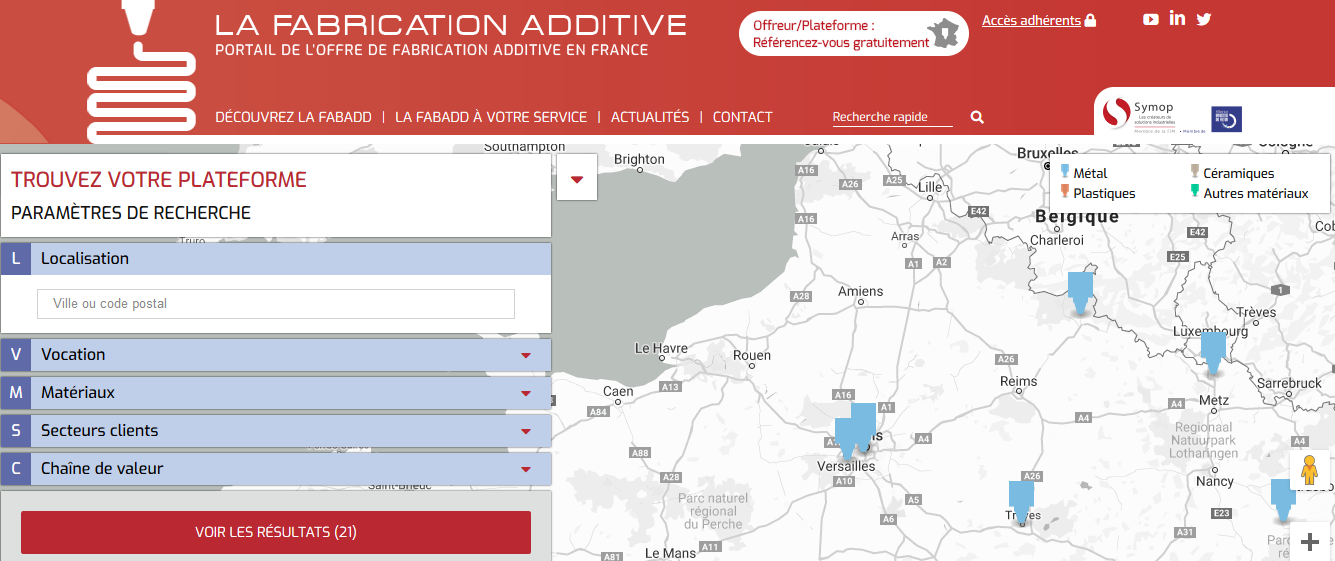Click the La Fabrication Additive printer logo
The image size is (1335, 561).
(140, 70)
